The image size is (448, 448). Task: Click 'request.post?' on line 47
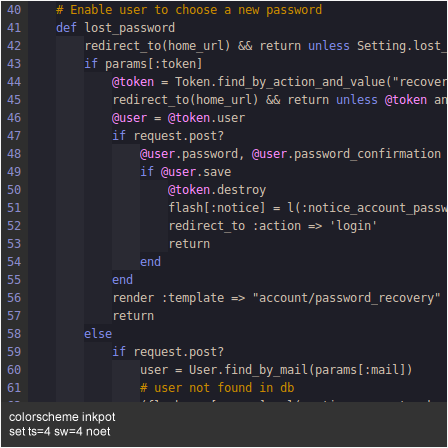[x=179, y=136]
